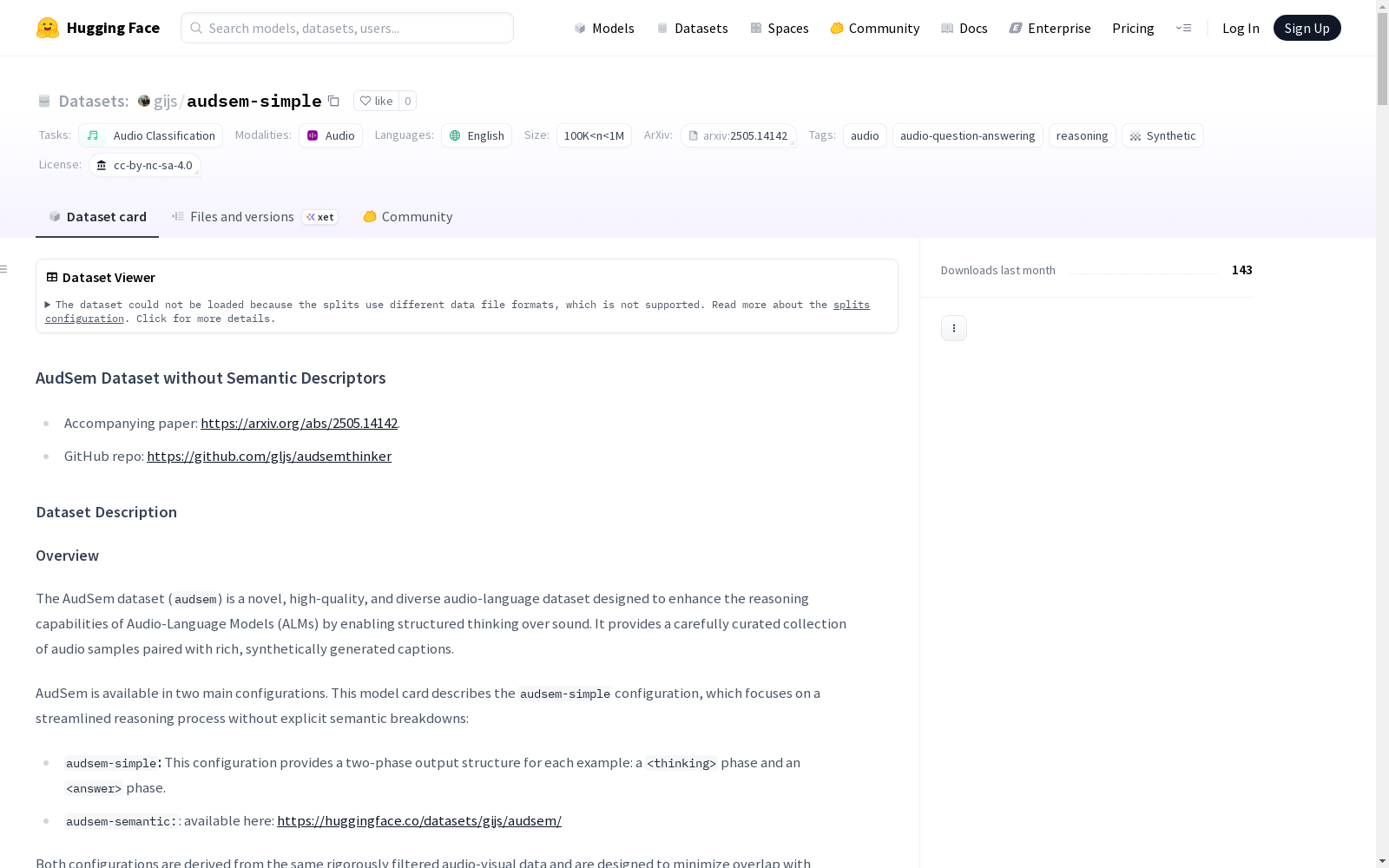Click the Dataset Description heading

(107, 512)
